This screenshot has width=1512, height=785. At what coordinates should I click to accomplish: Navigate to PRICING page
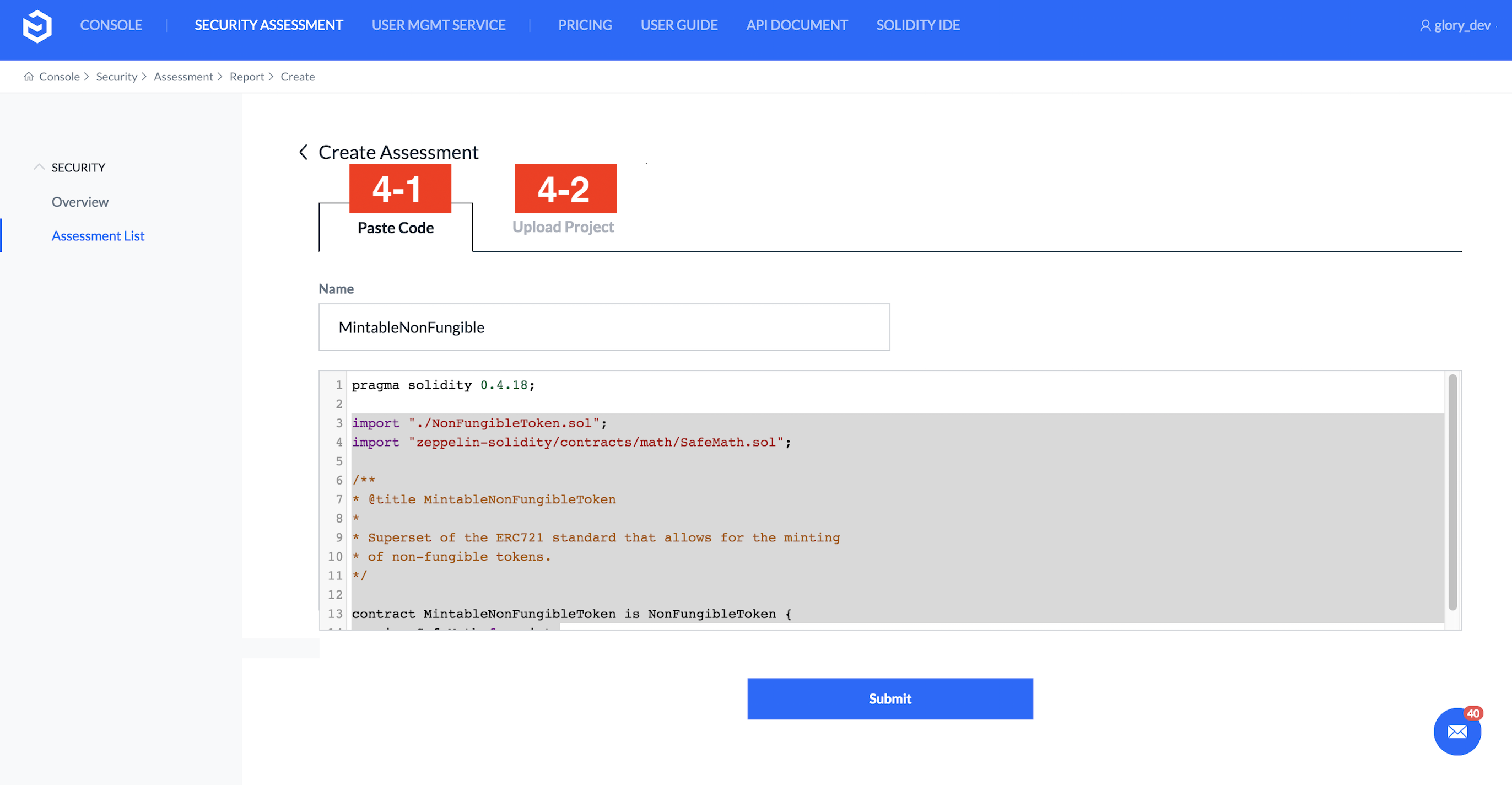[585, 25]
